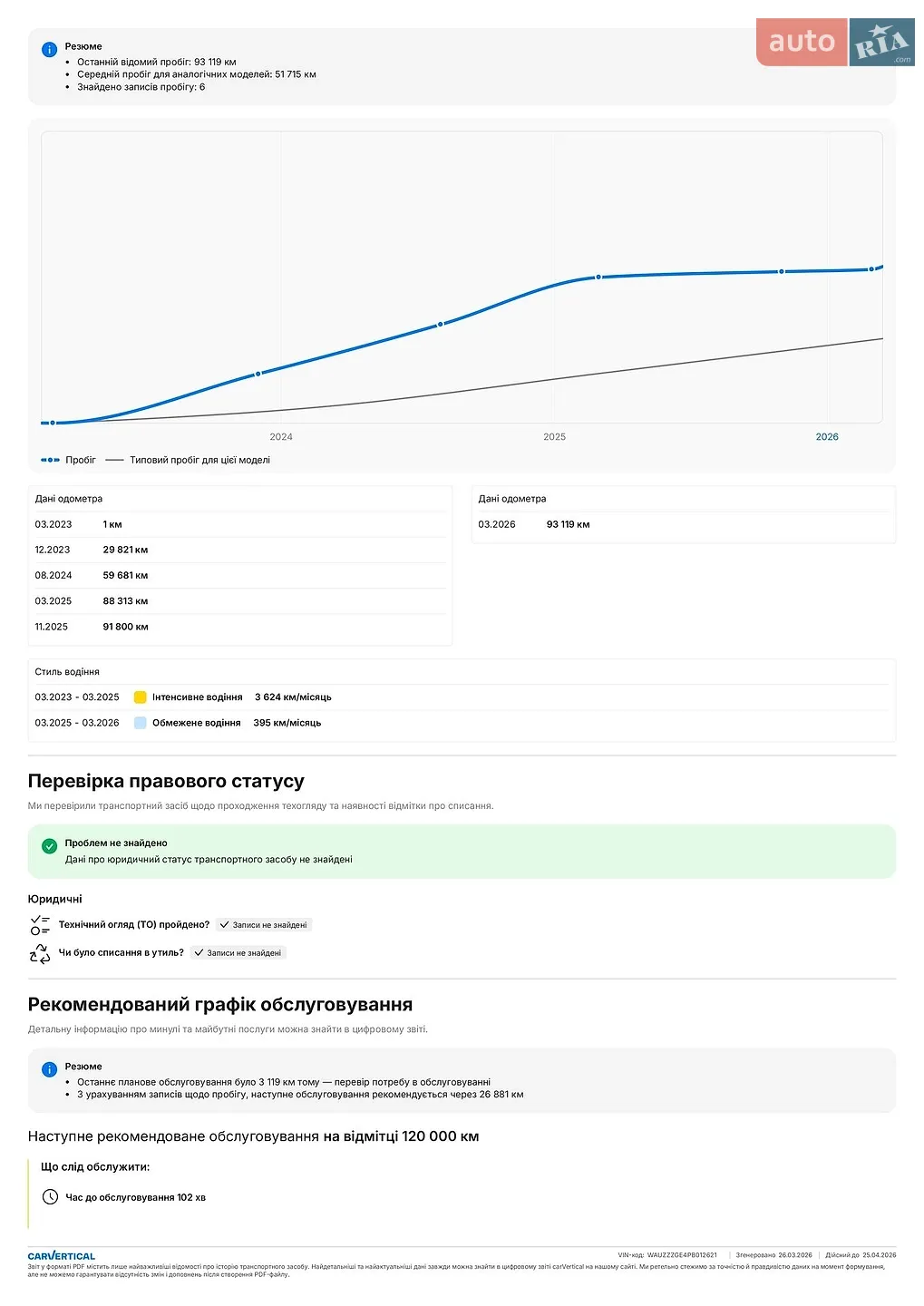924x1306 pixels.
Task: Select the 03.2026 odometer entry with 93 119 км
Action: 684,524
